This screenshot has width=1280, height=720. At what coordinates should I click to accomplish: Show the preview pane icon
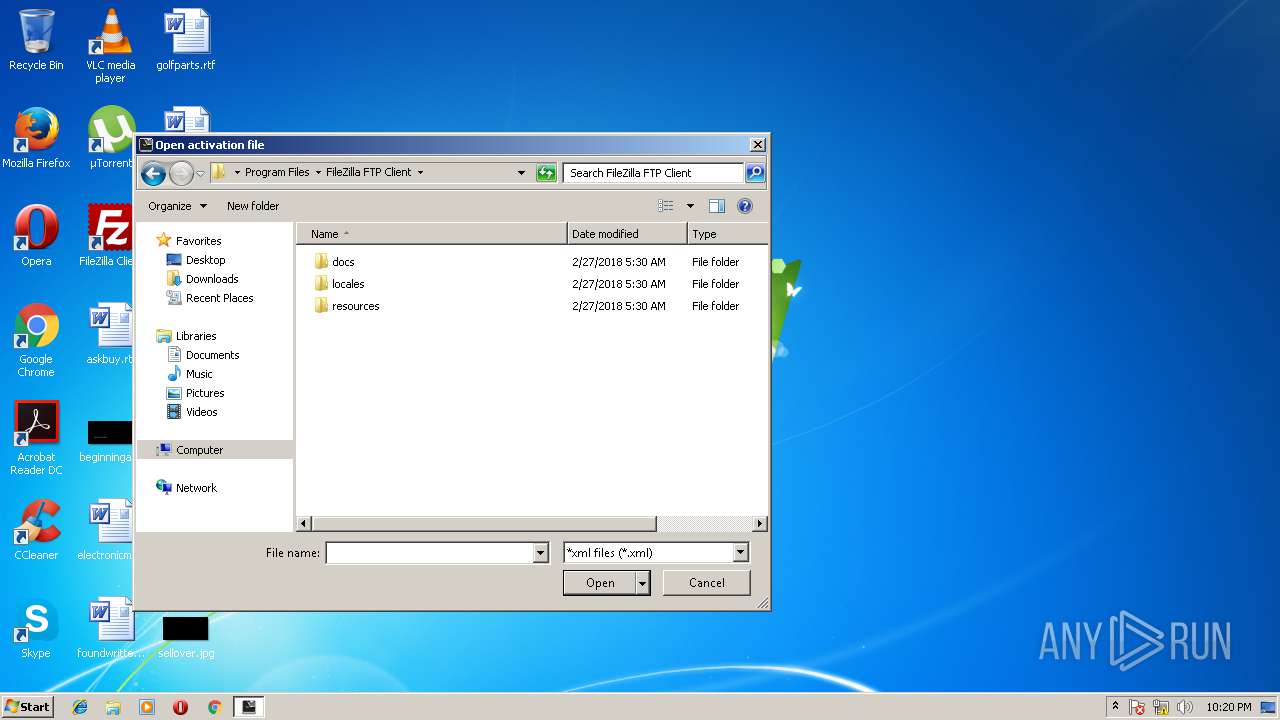click(x=717, y=206)
